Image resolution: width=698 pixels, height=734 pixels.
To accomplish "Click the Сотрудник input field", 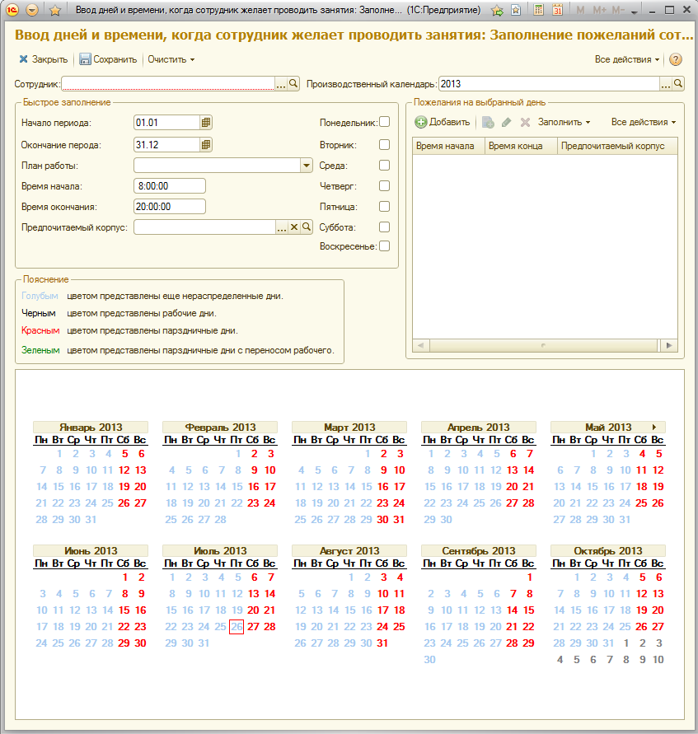I will (x=168, y=84).
